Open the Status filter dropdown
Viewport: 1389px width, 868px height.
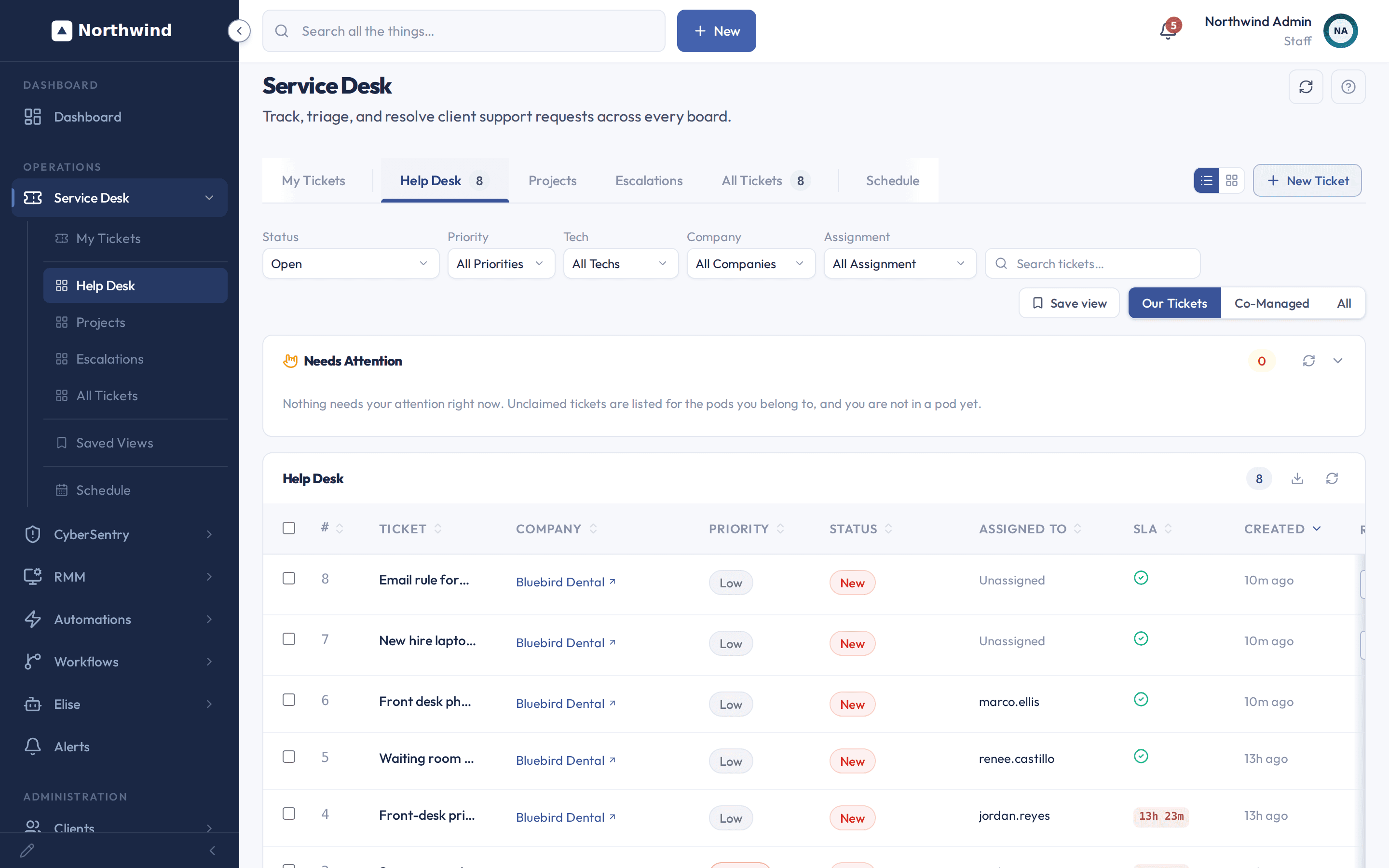click(351, 263)
